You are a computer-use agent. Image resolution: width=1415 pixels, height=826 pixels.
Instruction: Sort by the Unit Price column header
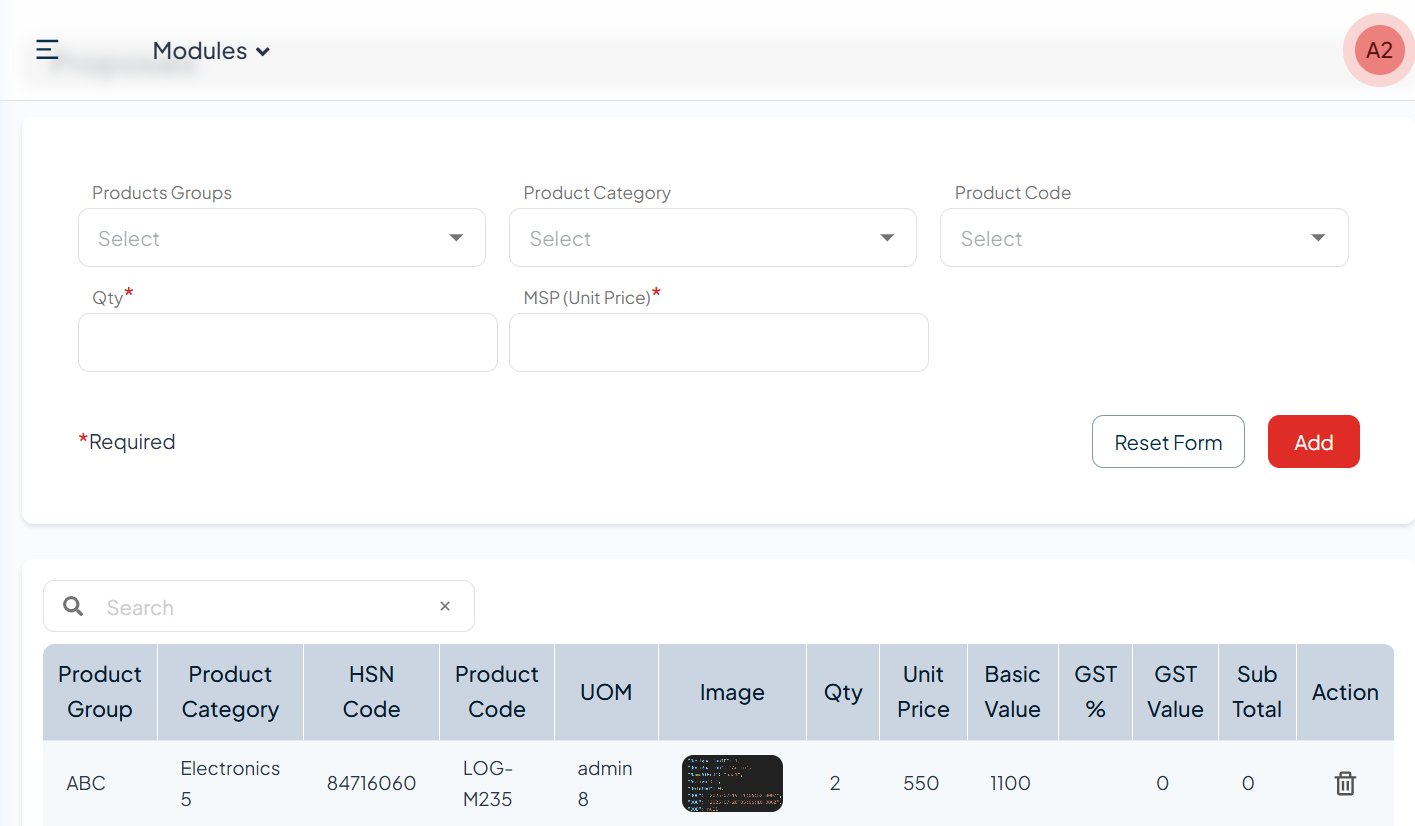923,692
